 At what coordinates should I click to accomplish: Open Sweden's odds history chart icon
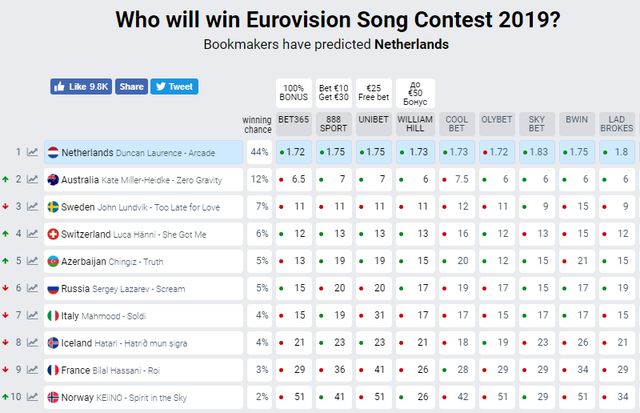[x=32, y=207]
